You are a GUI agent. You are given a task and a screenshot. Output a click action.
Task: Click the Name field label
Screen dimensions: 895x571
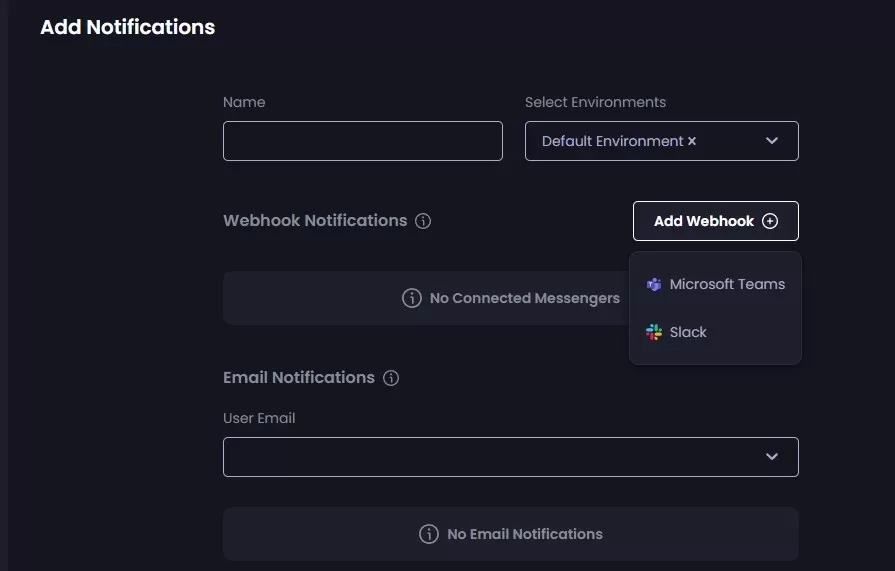(244, 102)
